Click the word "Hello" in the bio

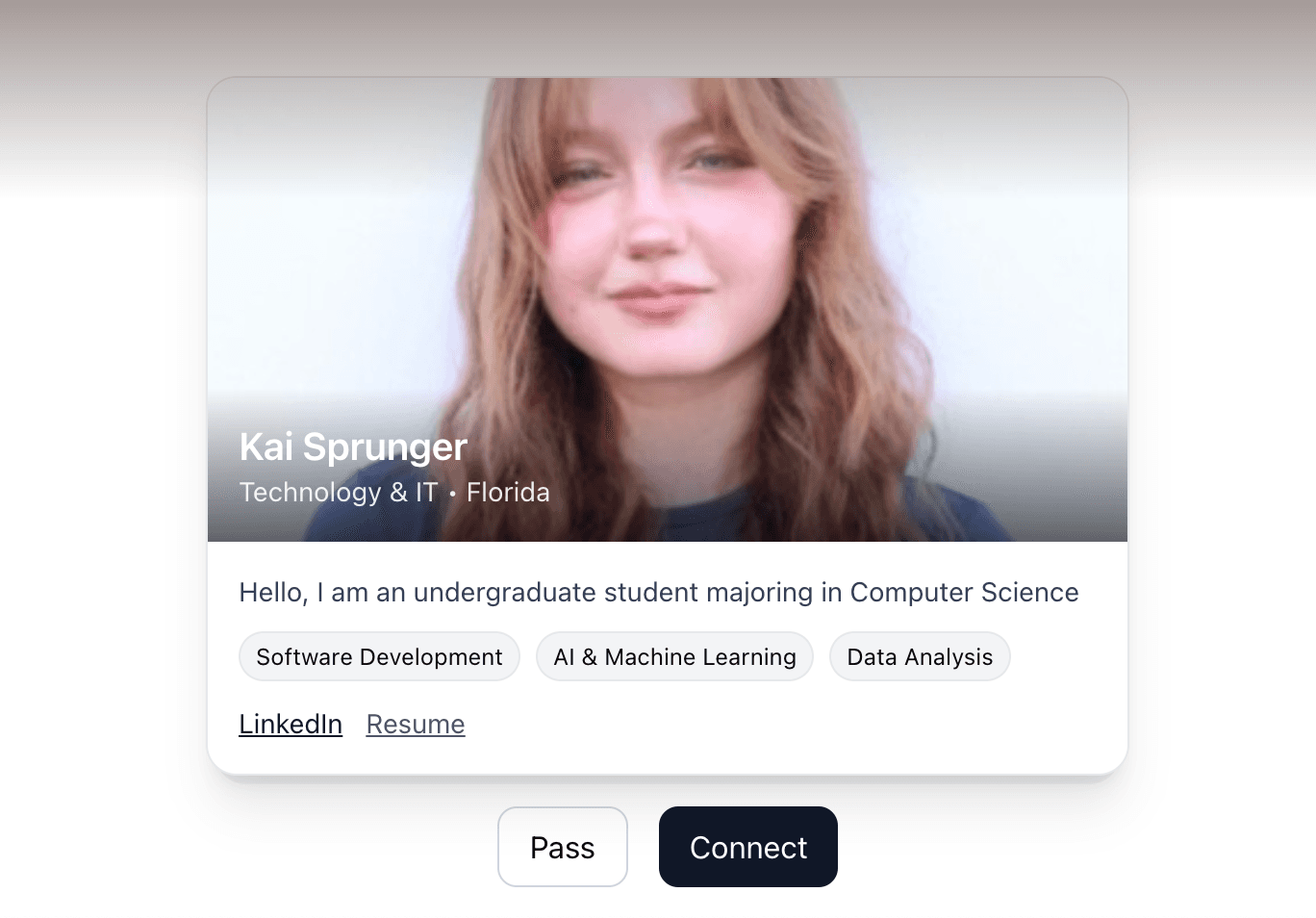click(x=272, y=592)
